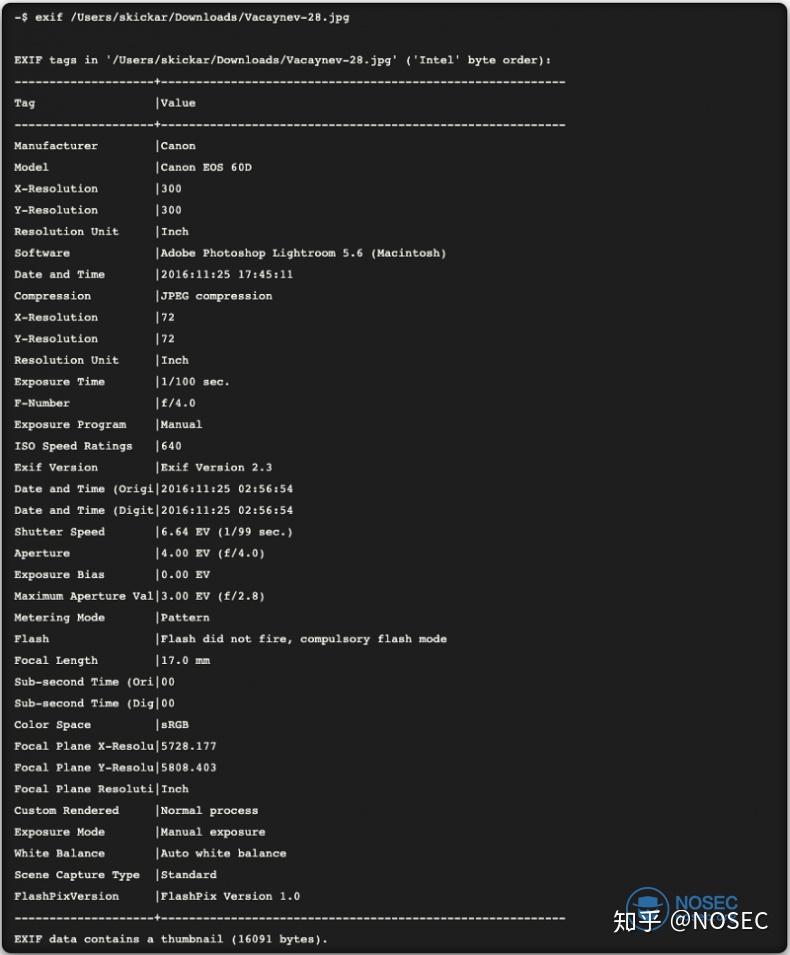
Task: Click the exif command line at top
Action: coord(182,17)
